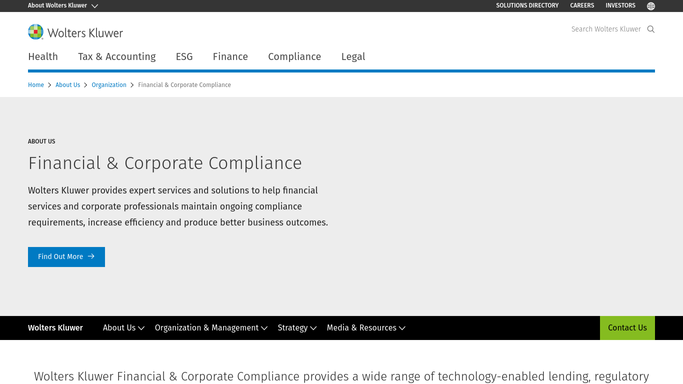Visit the Careers link

582,6
